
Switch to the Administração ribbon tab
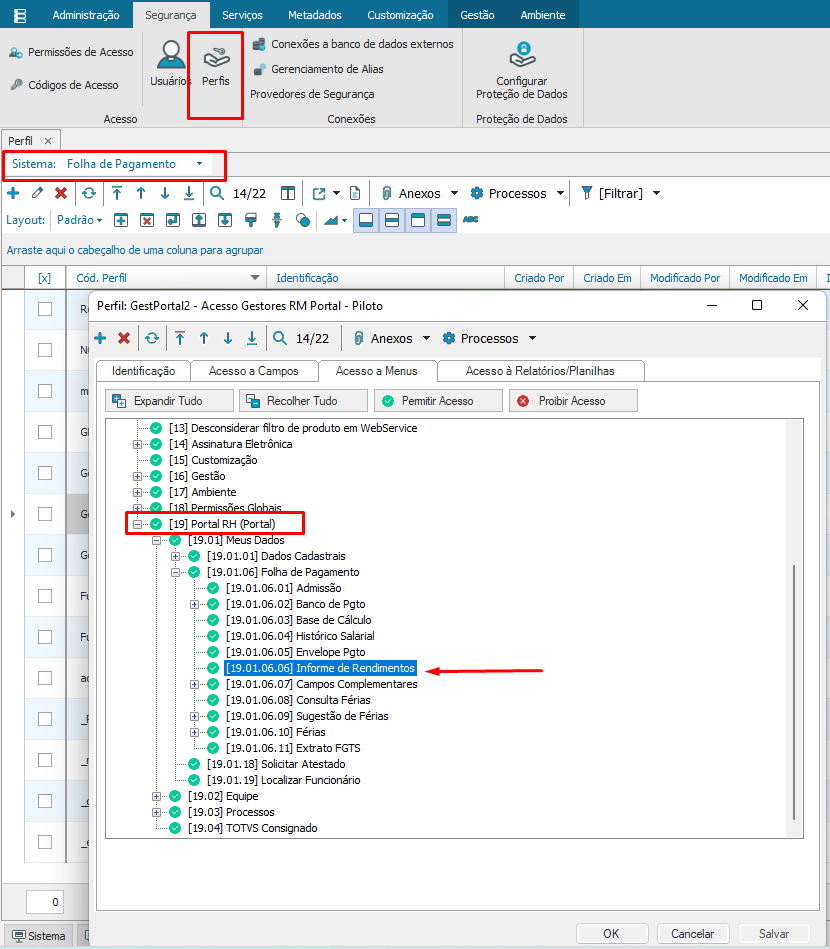pos(86,15)
